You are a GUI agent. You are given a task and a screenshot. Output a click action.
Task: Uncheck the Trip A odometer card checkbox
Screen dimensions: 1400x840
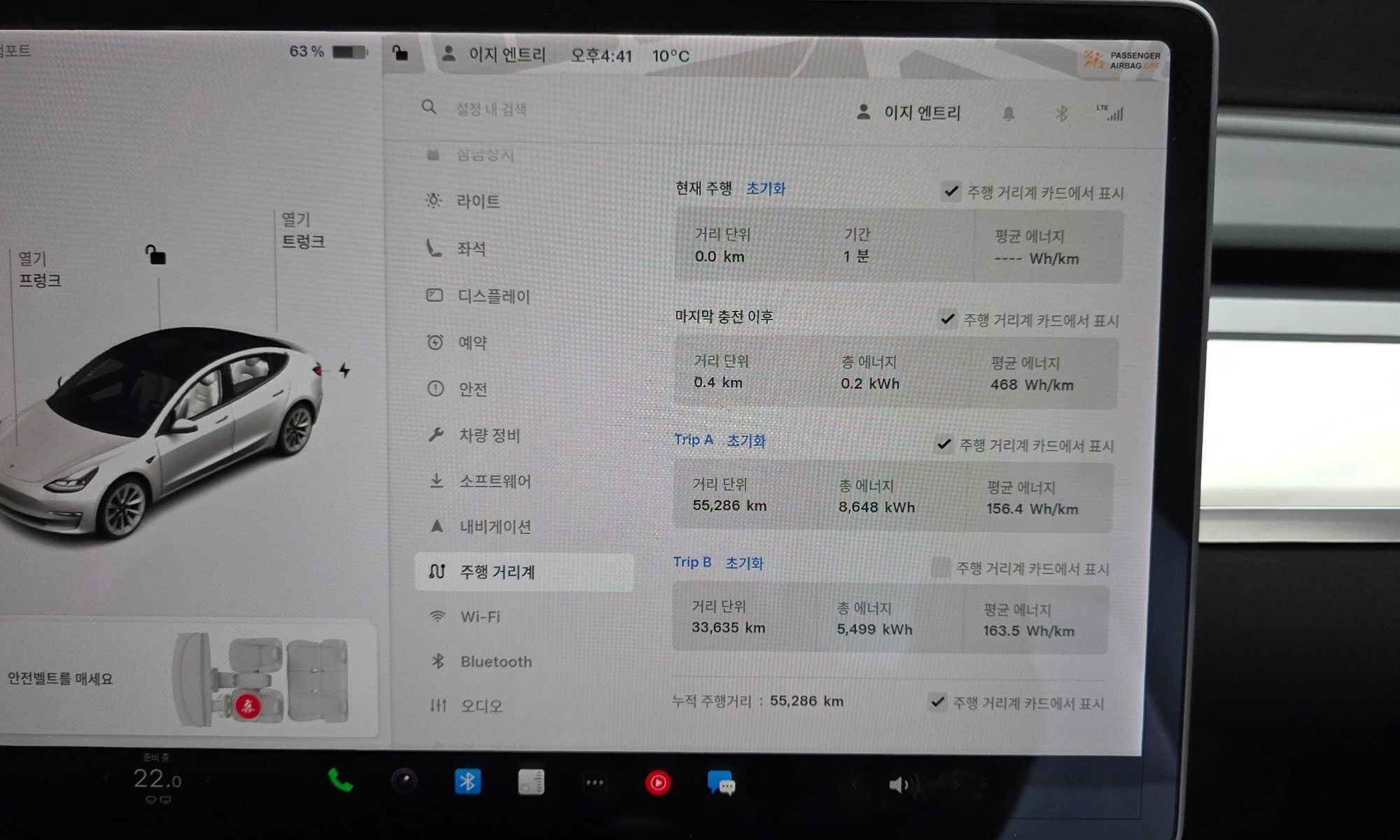click(944, 444)
